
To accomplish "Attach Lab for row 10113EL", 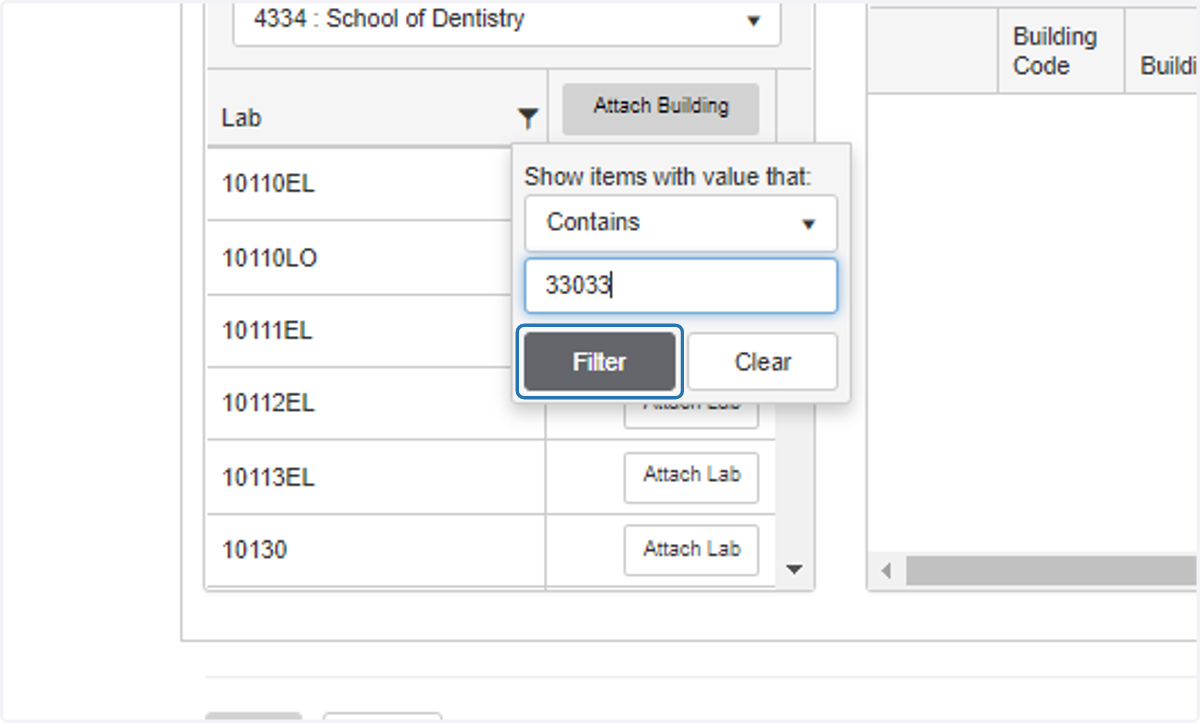I will tap(692, 476).
